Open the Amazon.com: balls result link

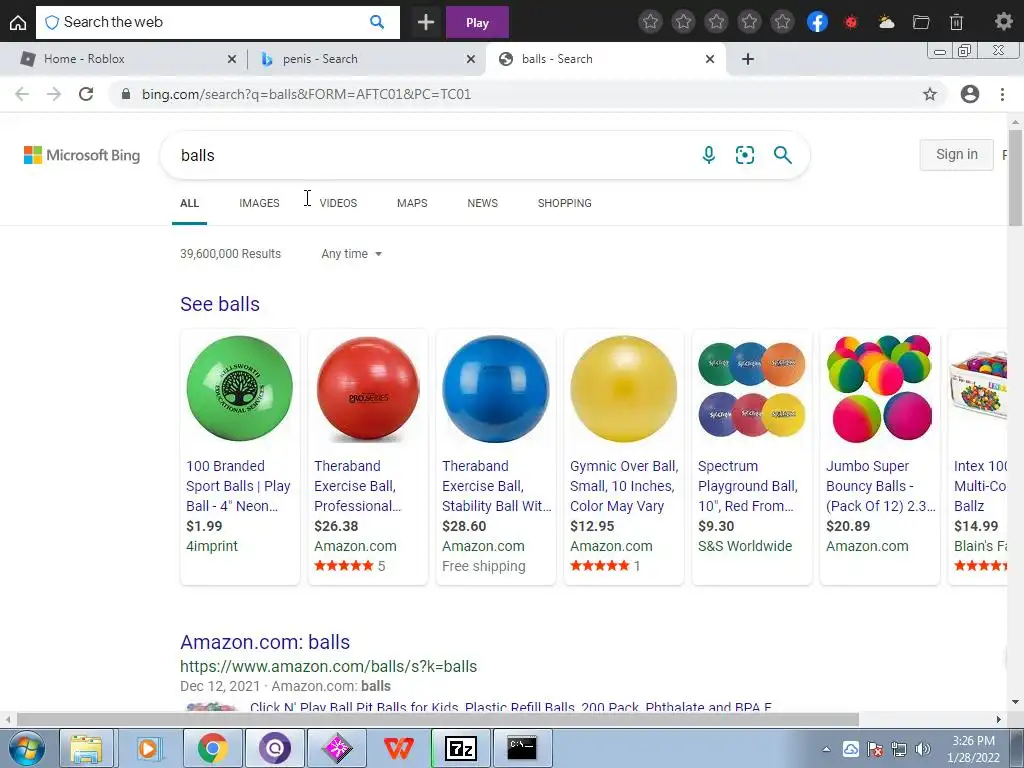(265, 642)
